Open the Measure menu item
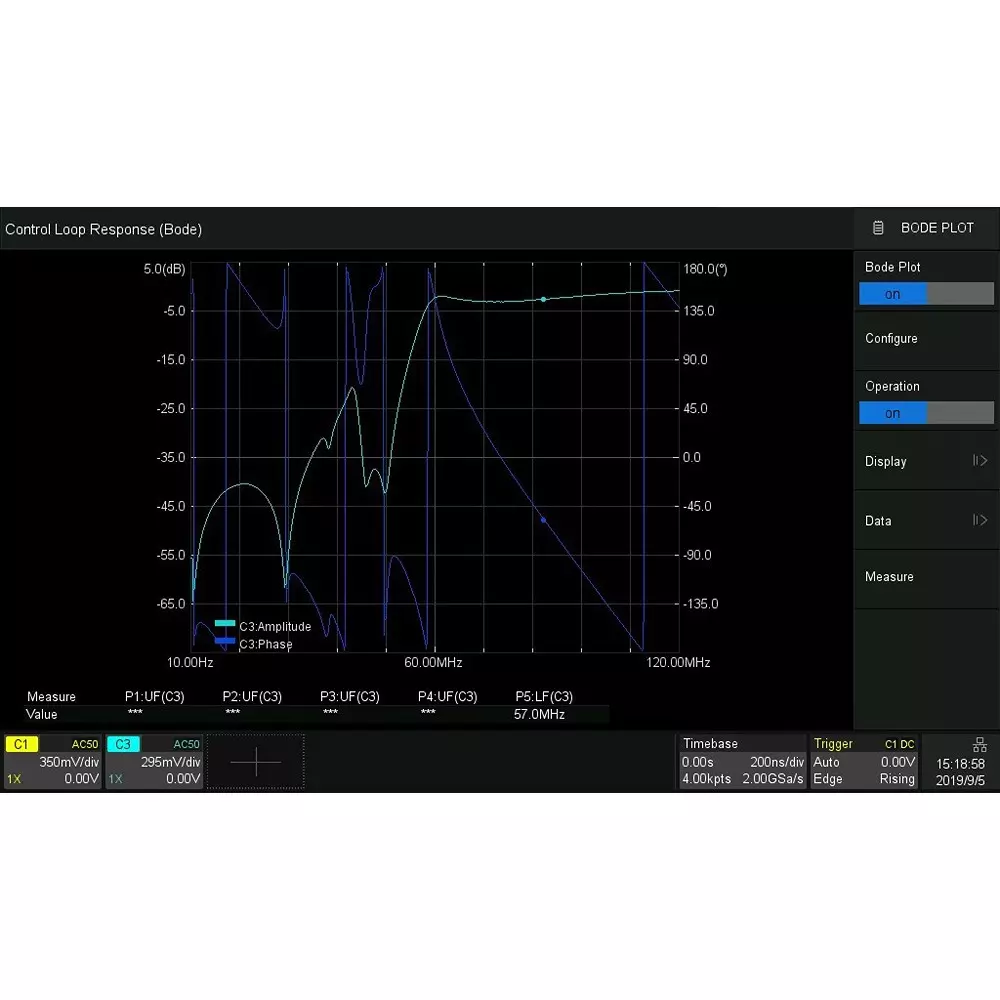1000x1000 pixels. [x=926, y=577]
